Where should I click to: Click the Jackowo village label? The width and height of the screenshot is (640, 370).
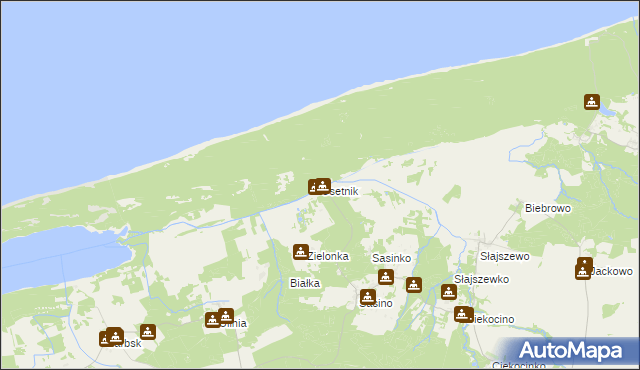pos(612,271)
